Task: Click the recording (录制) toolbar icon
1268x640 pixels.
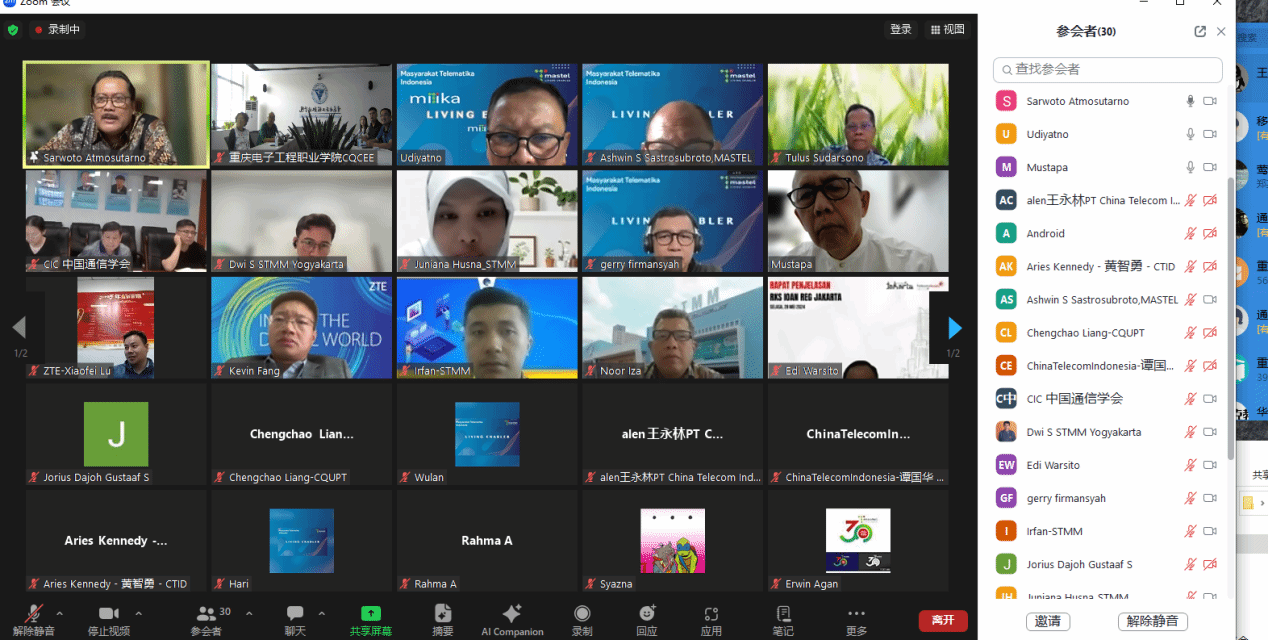Action: [x=582, y=613]
